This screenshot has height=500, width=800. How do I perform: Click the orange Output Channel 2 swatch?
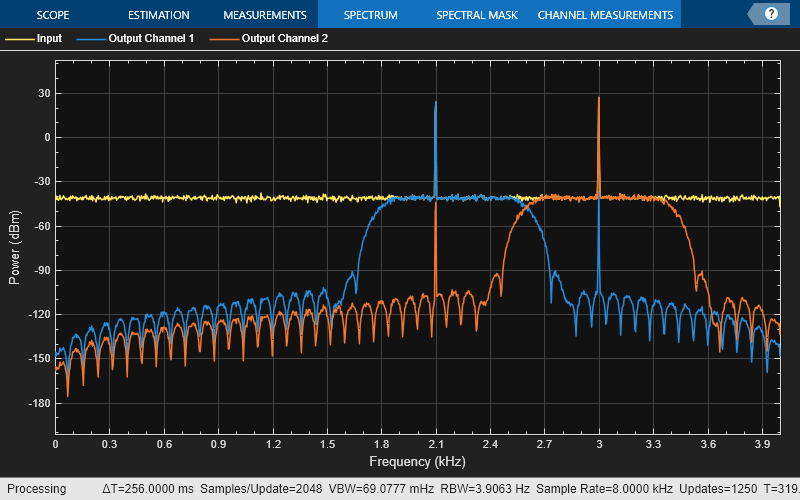(x=224, y=39)
